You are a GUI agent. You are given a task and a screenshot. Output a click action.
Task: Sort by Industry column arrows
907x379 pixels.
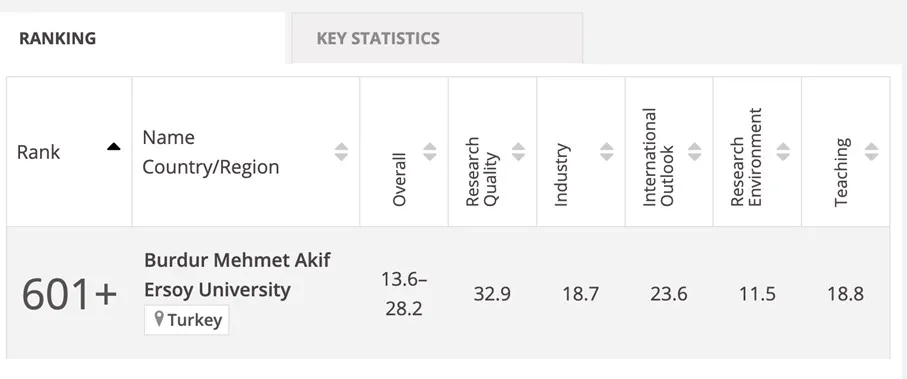607,152
